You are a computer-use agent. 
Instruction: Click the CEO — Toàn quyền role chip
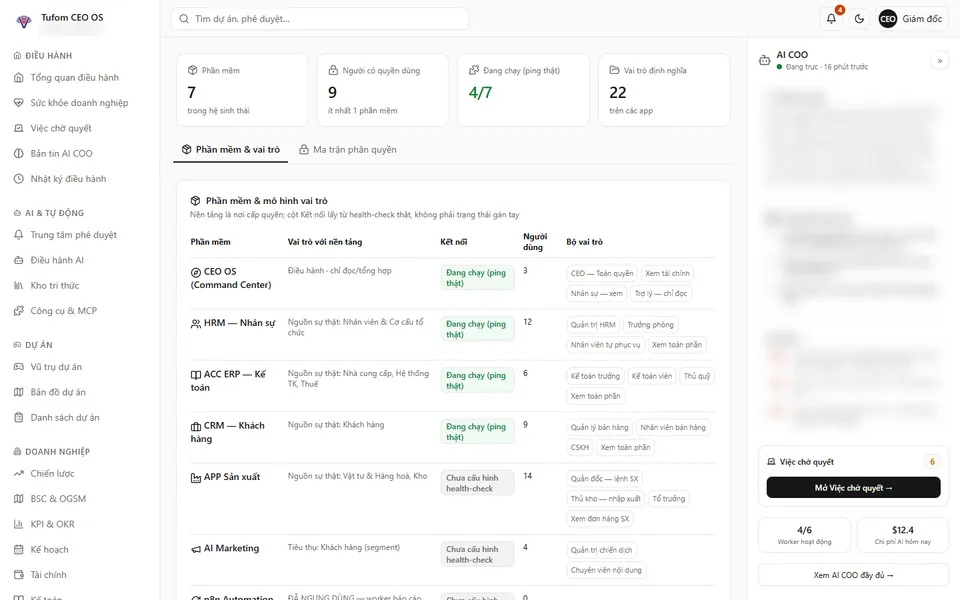[x=602, y=273]
